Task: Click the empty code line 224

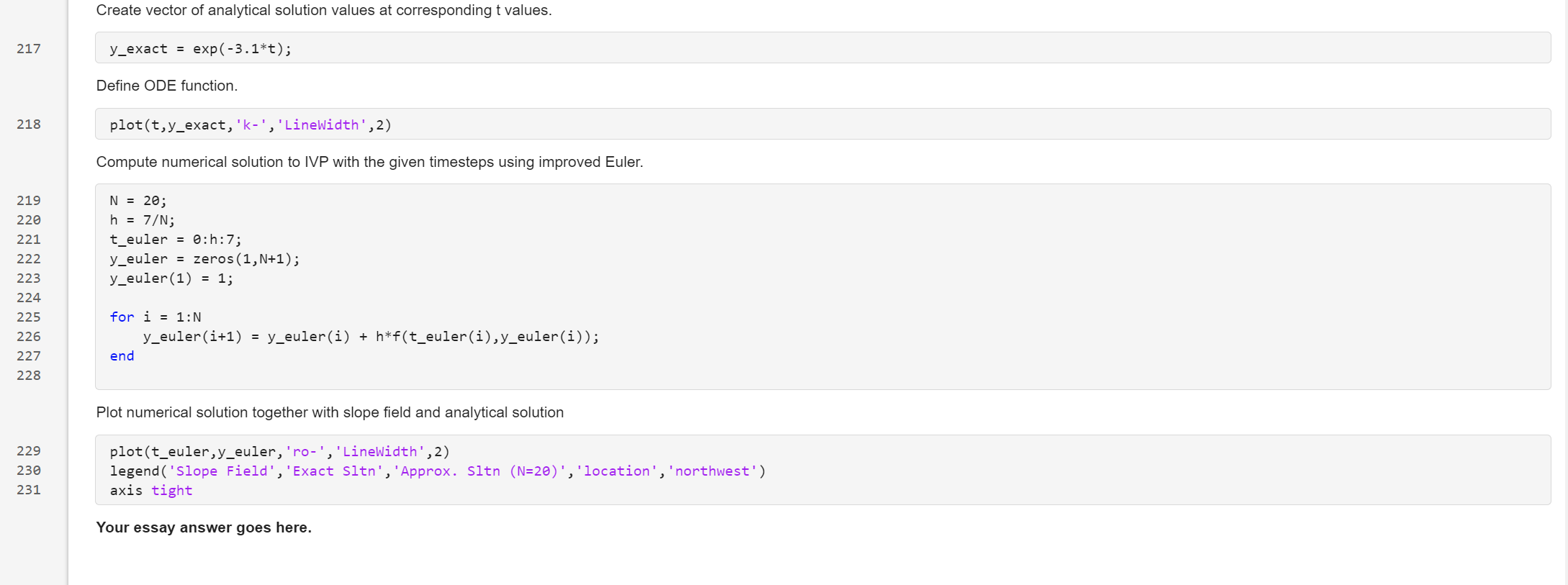Action: coord(823,298)
